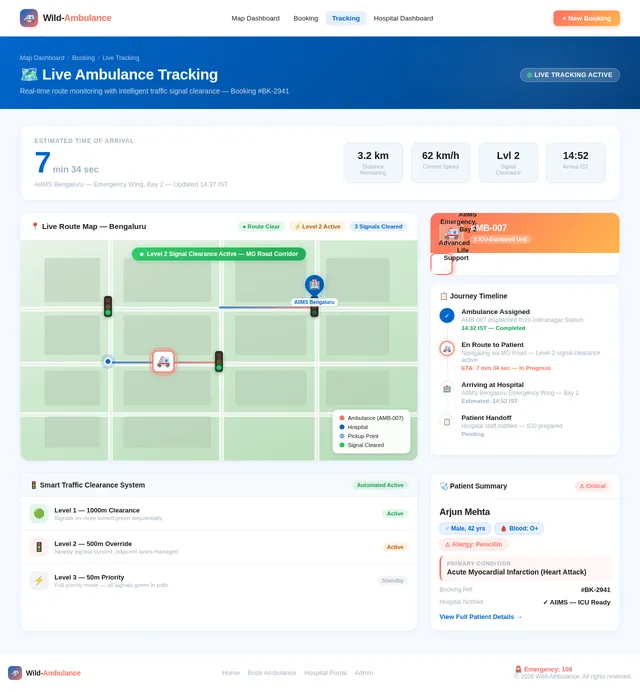Click the + New Booking button
Screen dimensions: 640x692
pos(586,19)
